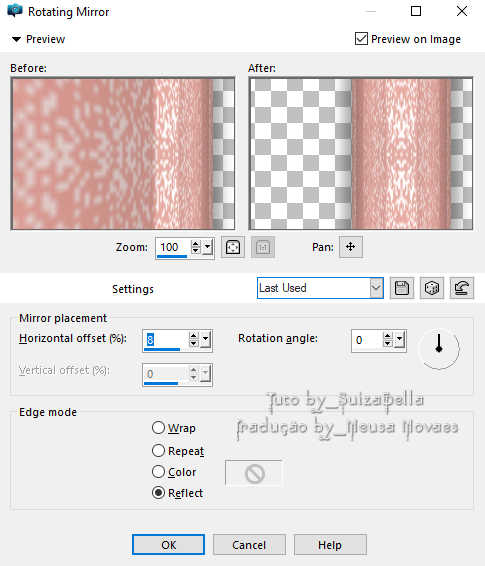Click the disabled edge color swatch
This screenshot has height=566, width=485.
pyautogui.click(x=253, y=473)
